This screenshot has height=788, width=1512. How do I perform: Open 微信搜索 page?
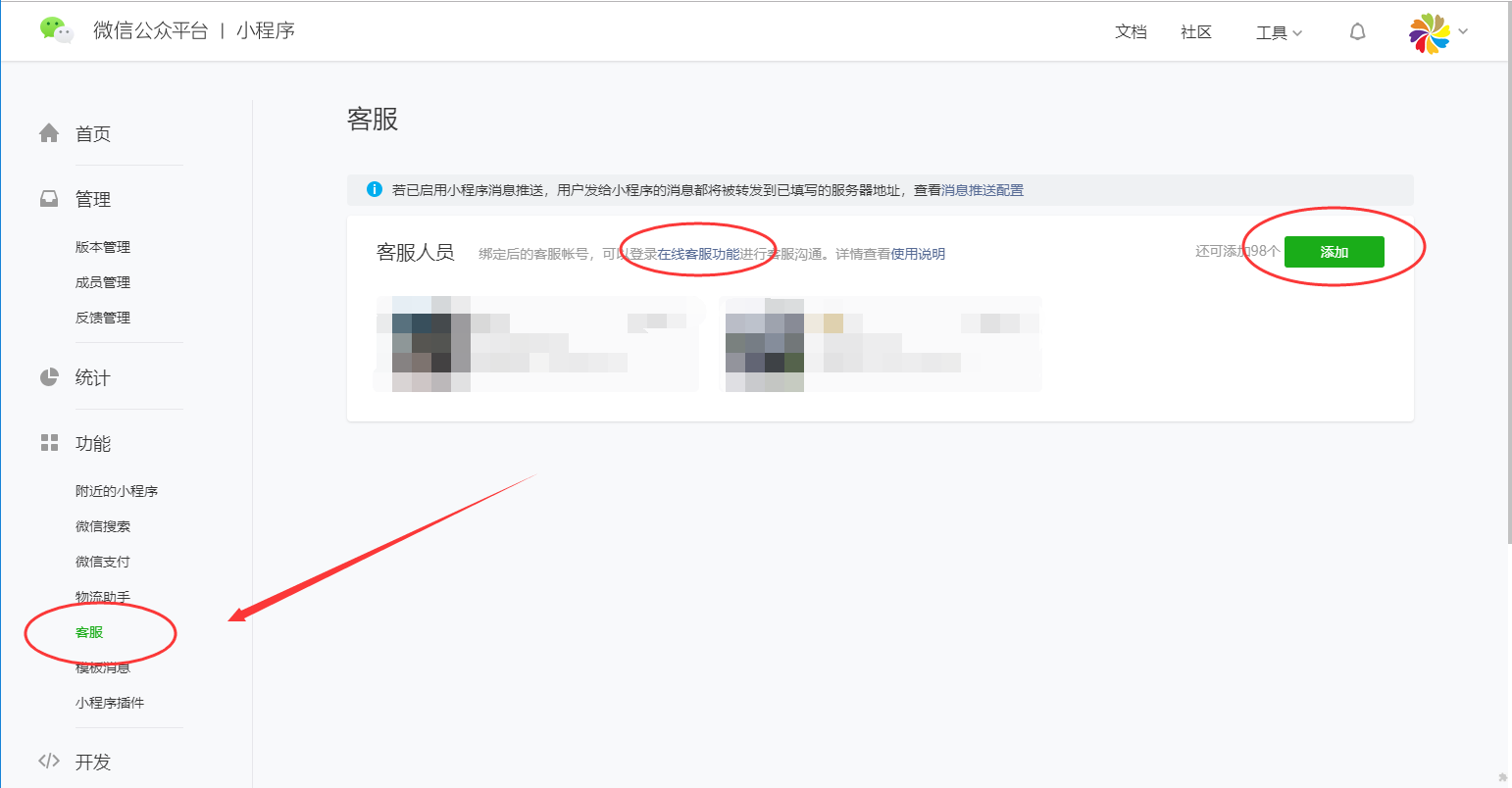tap(103, 526)
